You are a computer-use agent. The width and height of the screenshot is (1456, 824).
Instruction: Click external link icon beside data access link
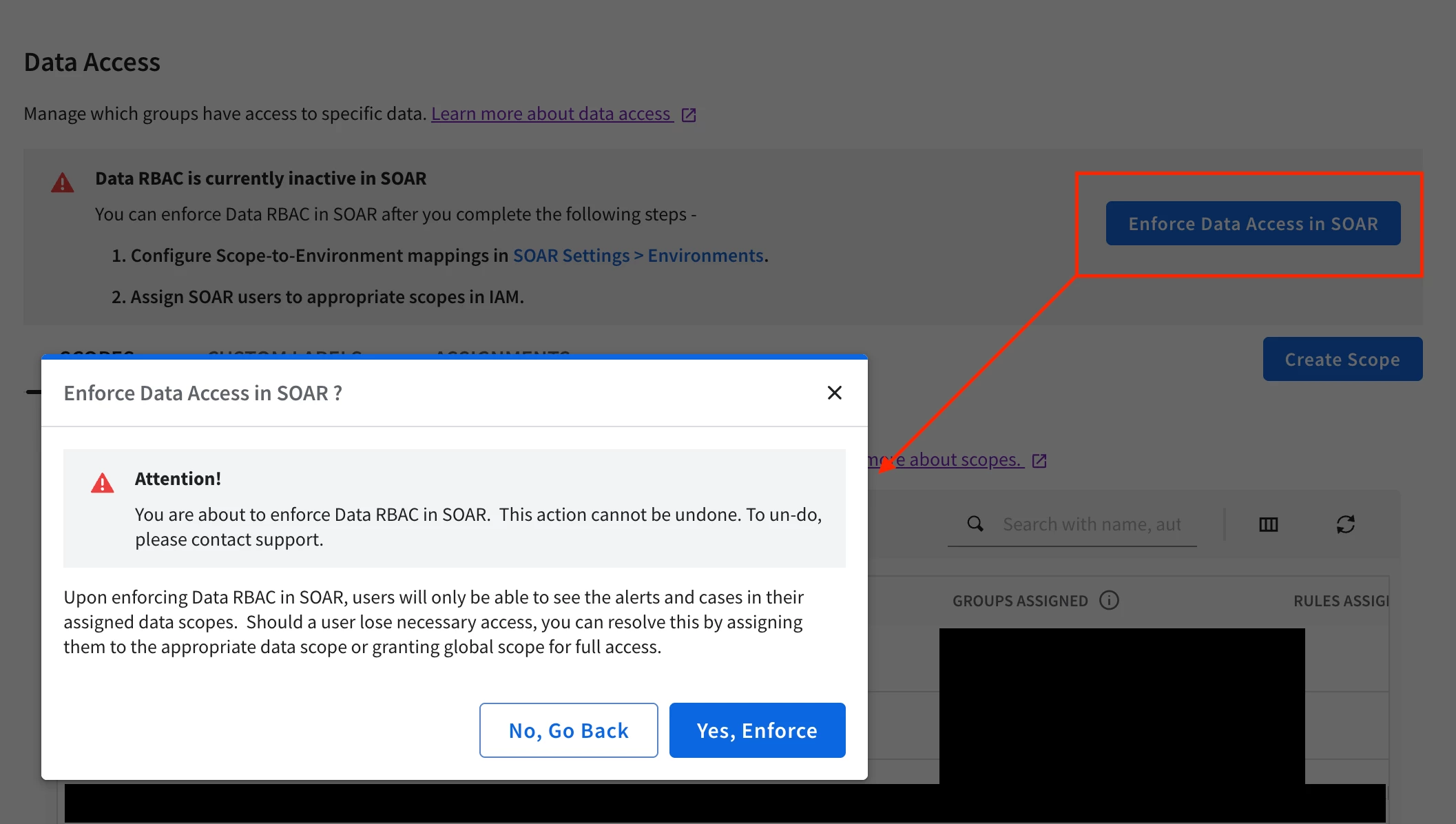688,114
